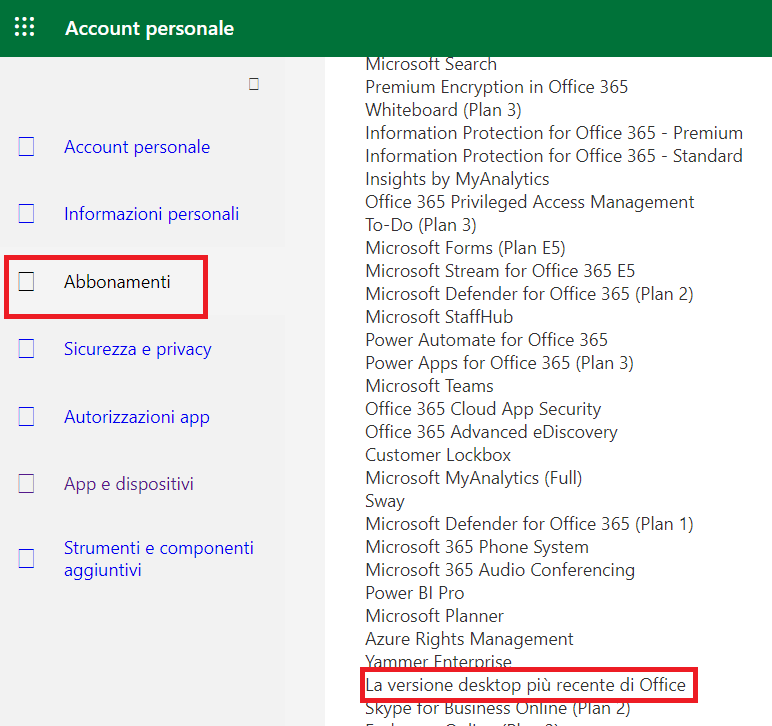Open Sicurezza e privacy page

coord(137,349)
